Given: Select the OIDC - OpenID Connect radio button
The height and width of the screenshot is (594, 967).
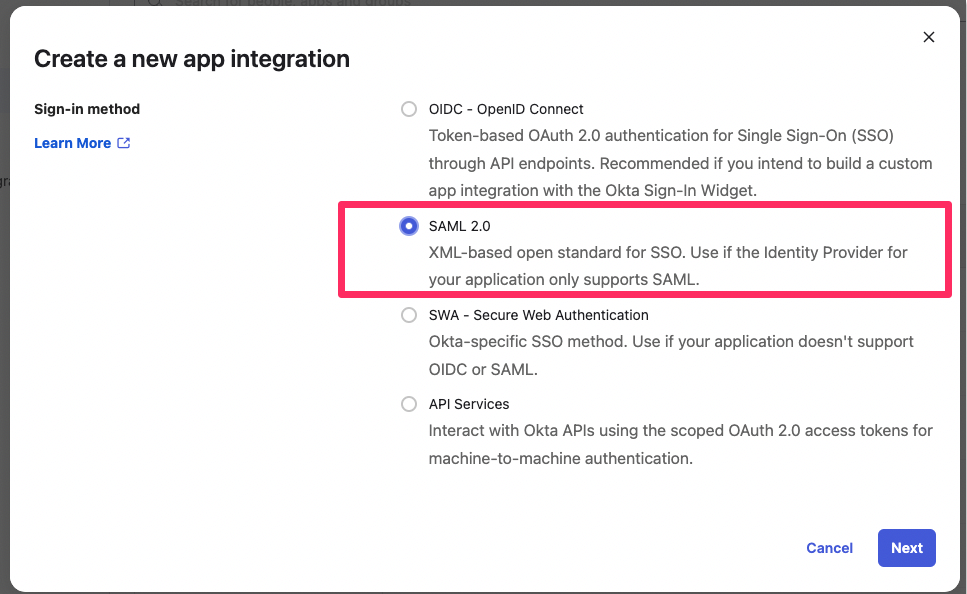Looking at the screenshot, I should click(x=408, y=109).
